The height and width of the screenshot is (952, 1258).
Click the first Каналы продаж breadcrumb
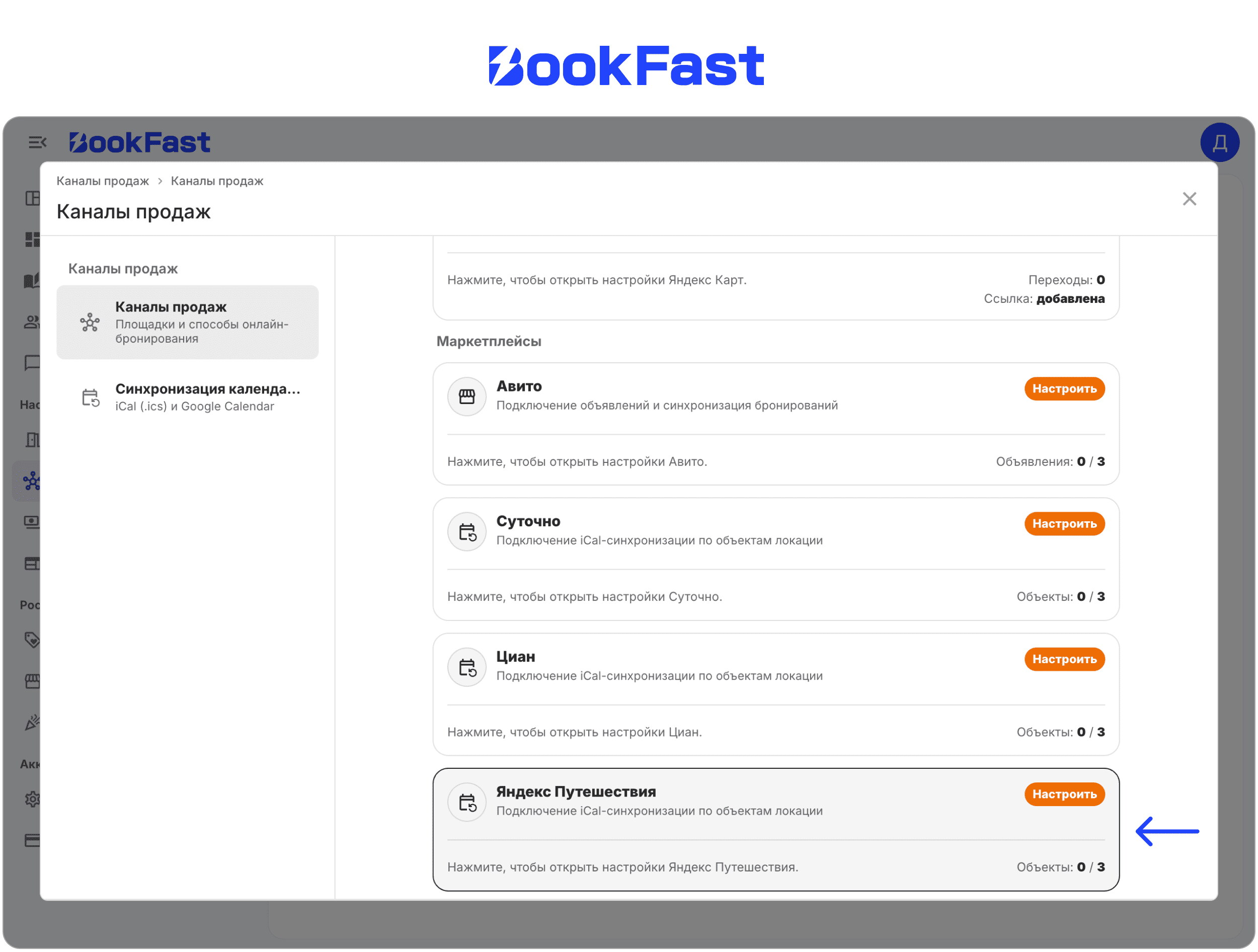coord(102,181)
